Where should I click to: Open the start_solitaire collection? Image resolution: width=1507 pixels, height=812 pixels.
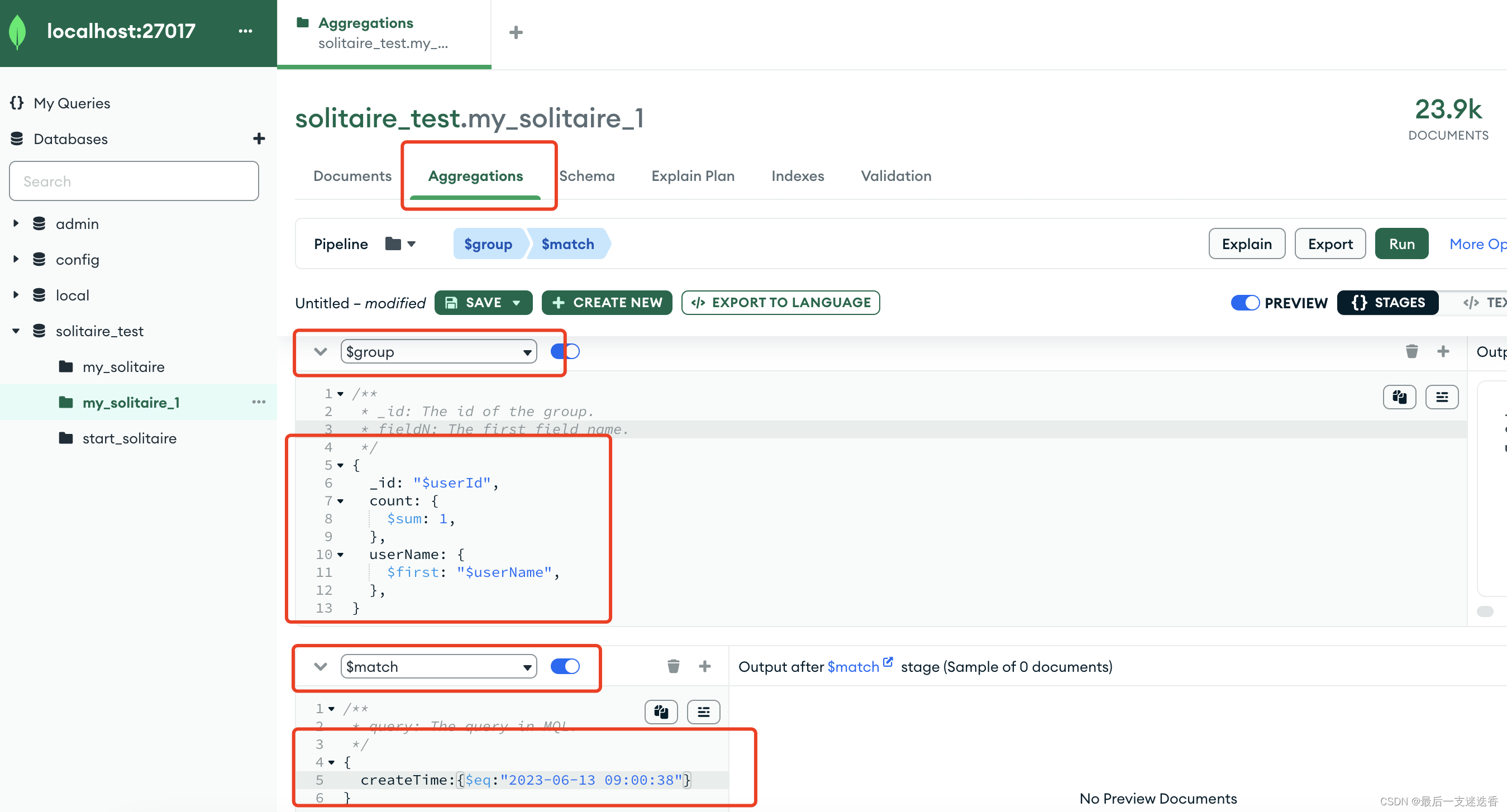(129, 438)
